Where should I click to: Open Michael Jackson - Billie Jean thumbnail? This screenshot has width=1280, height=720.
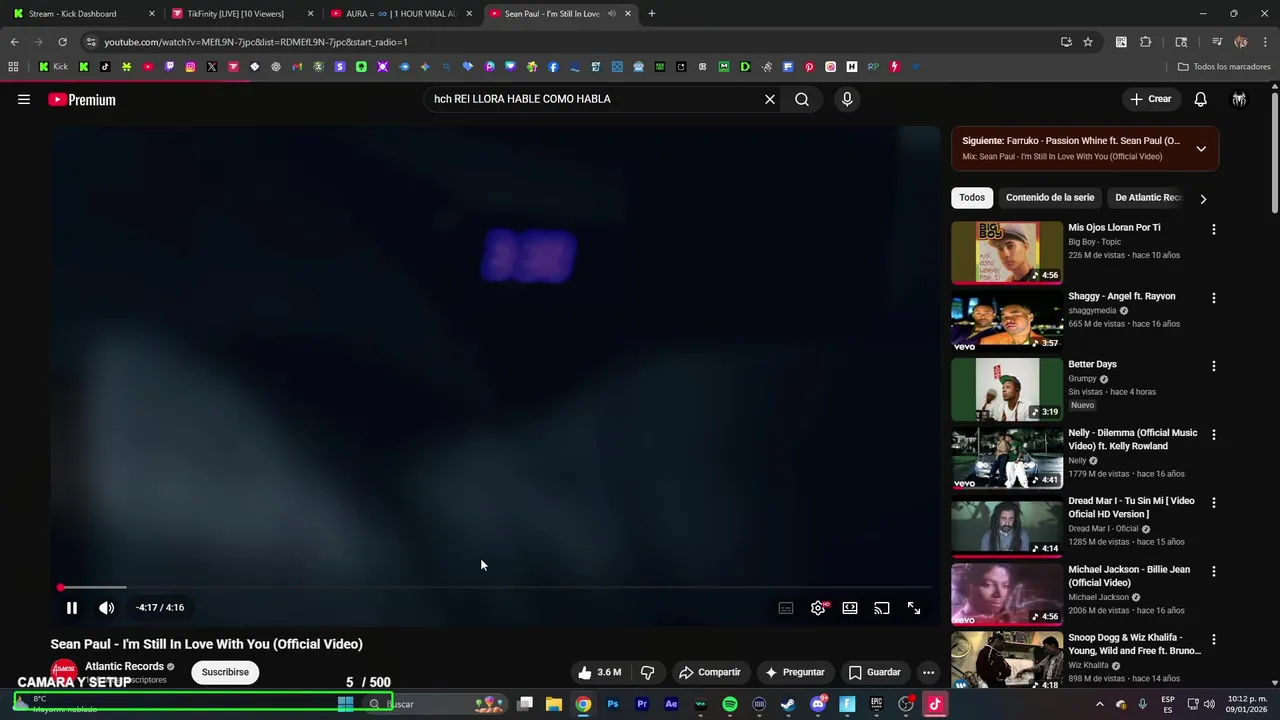[1006, 594]
